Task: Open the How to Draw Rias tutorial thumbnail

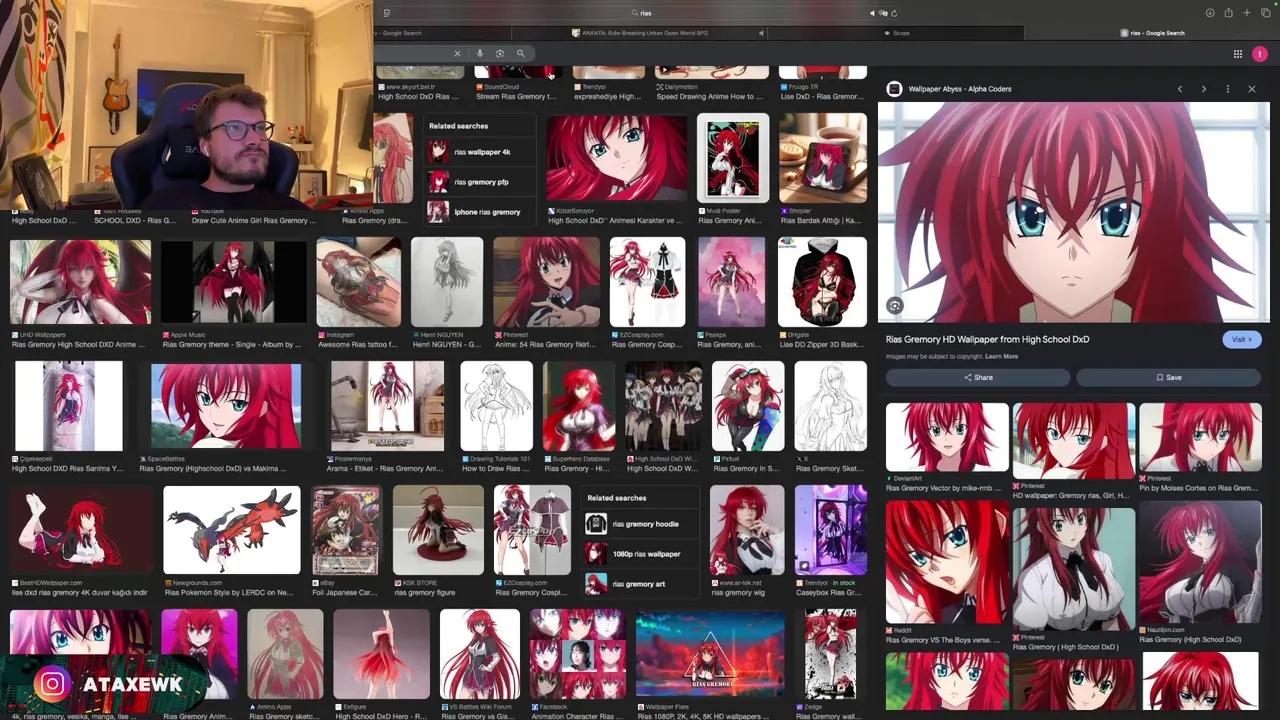Action: [496, 407]
